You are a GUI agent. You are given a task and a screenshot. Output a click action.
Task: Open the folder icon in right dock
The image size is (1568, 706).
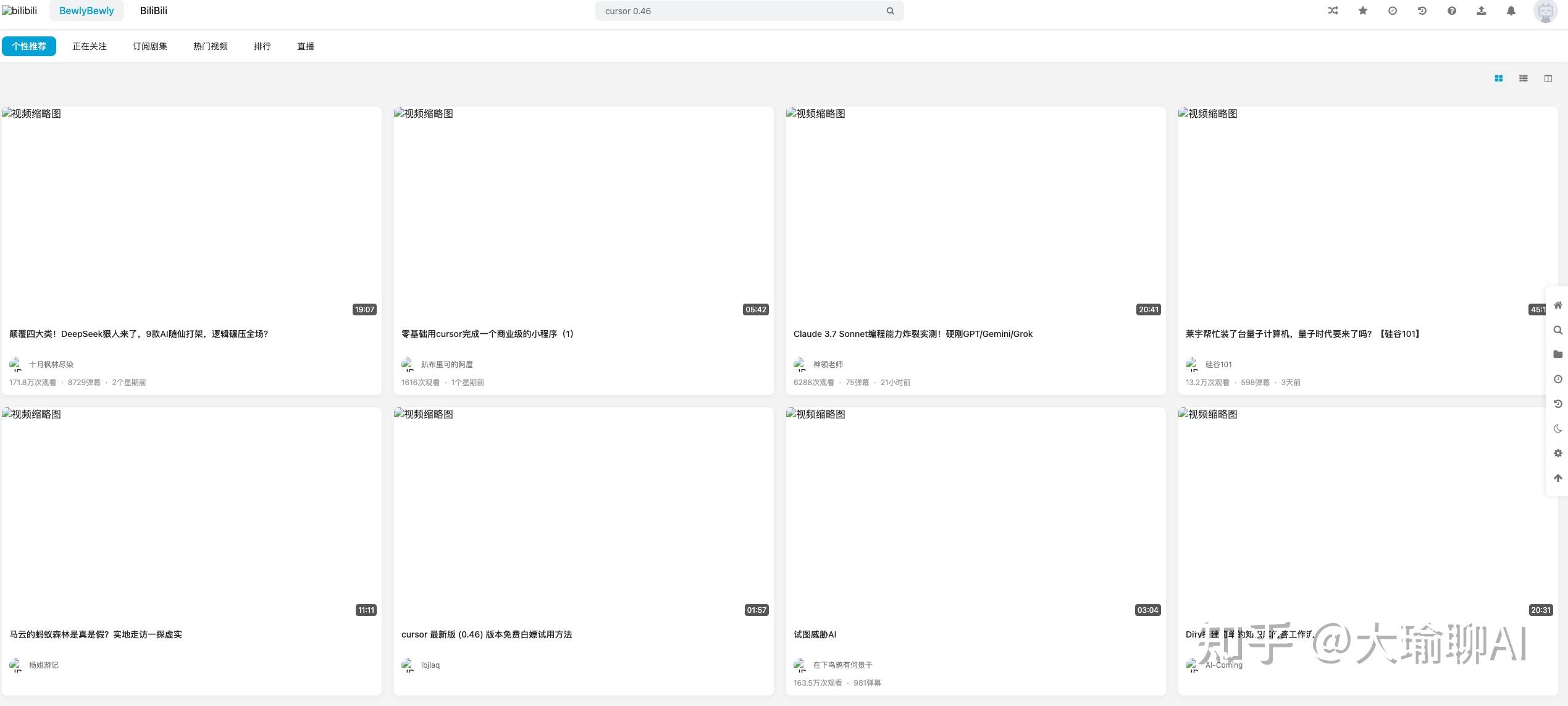(x=1558, y=354)
